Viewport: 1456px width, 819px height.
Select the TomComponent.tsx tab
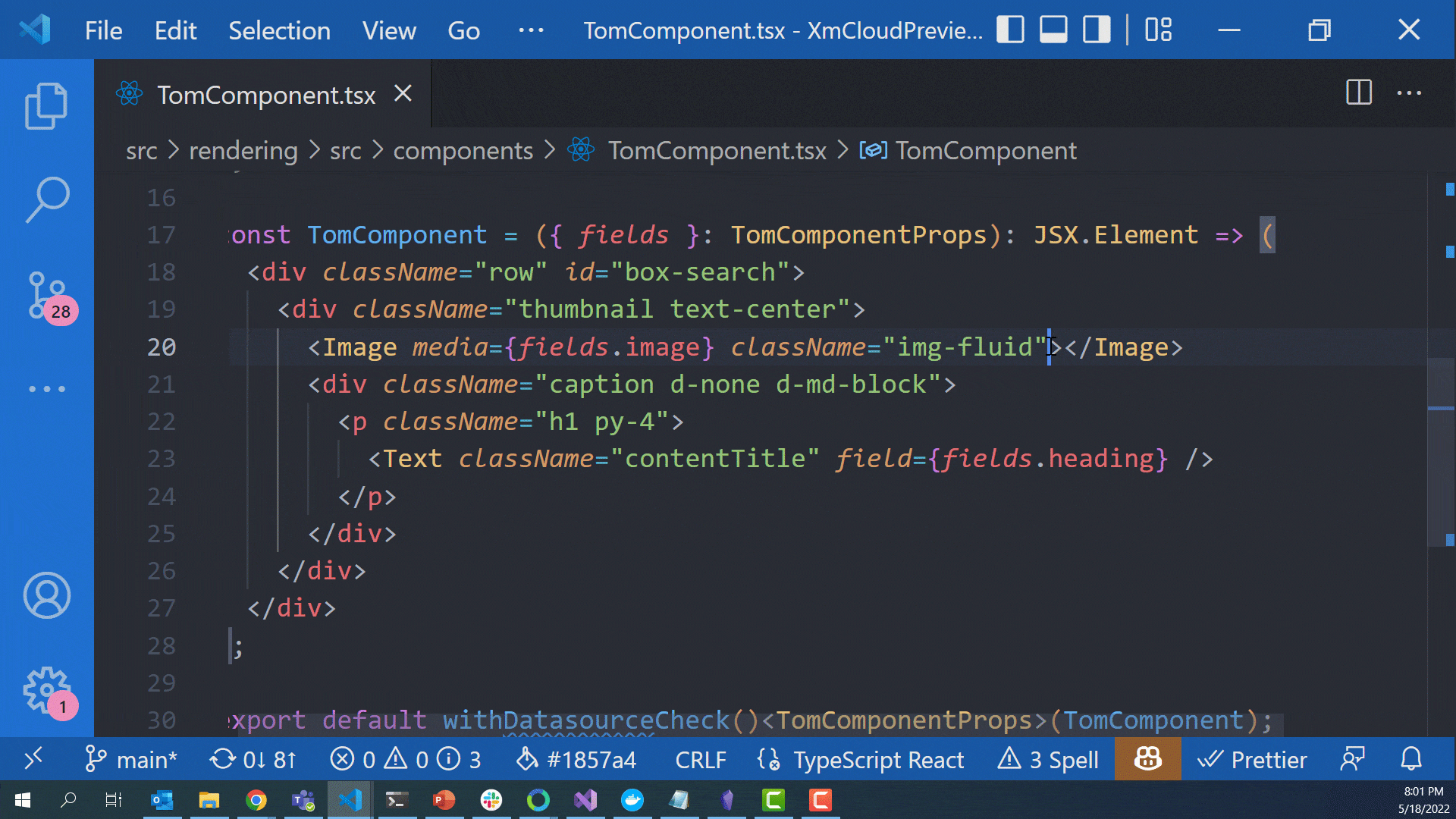coord(265,94)
